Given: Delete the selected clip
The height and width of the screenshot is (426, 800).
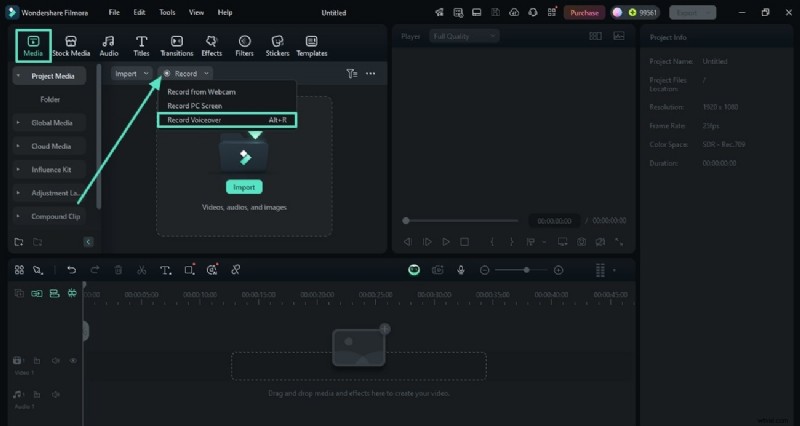Looking at the screenshot, I should (118, 270).
